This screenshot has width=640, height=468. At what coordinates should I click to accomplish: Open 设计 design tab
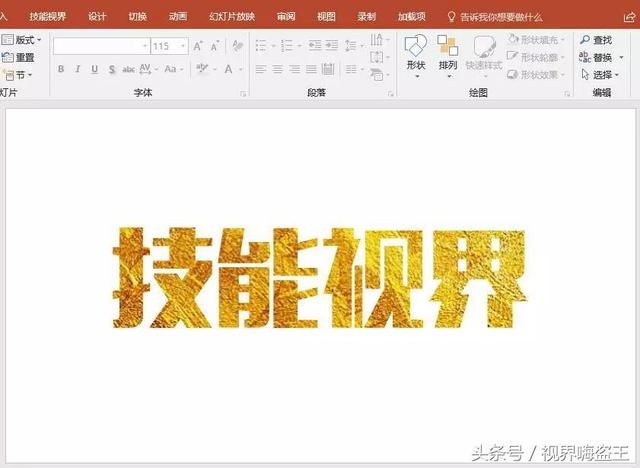click(x=97, y=17)
